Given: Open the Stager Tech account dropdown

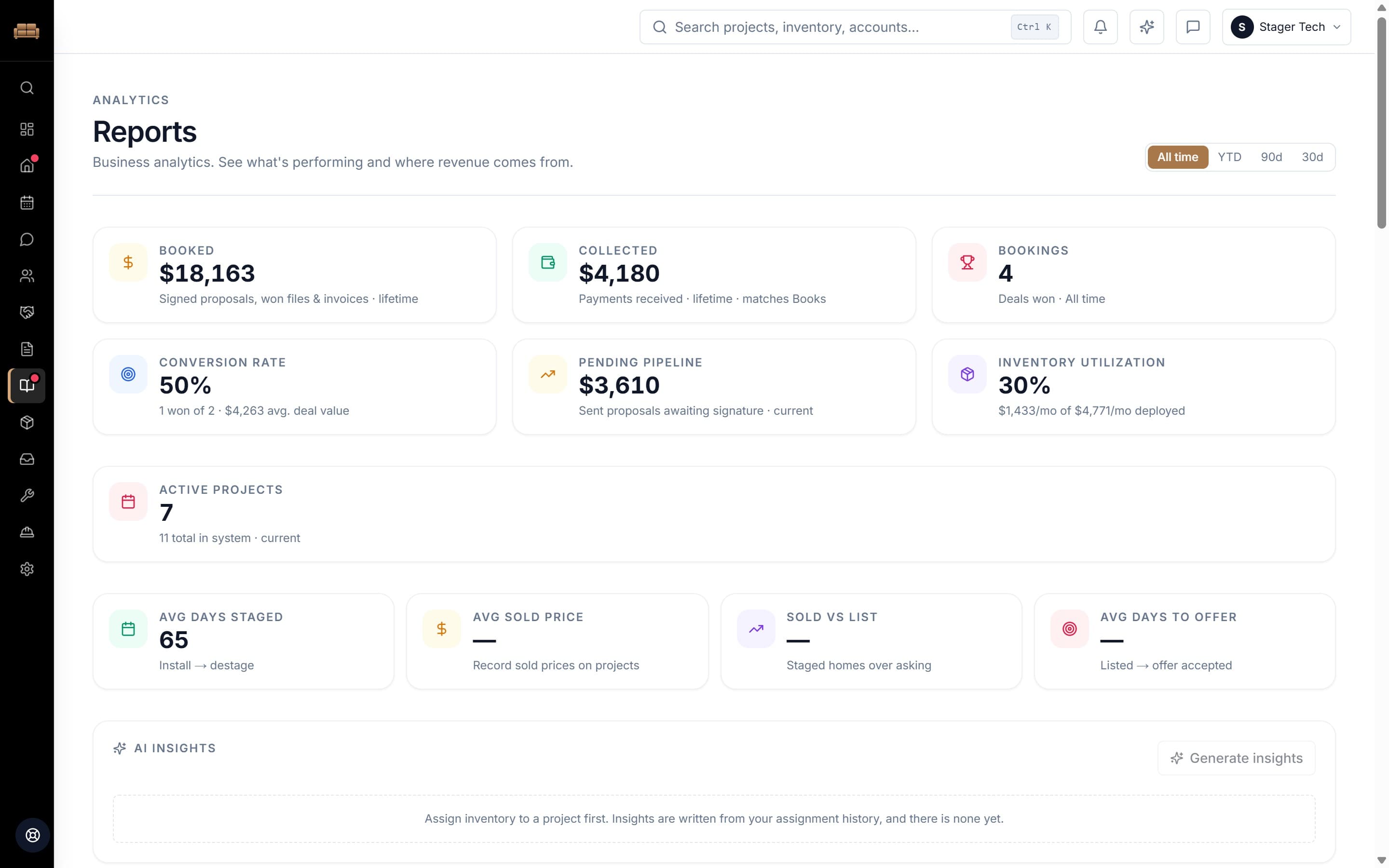Looking at the screenshot, I should tap(1286, 27).
